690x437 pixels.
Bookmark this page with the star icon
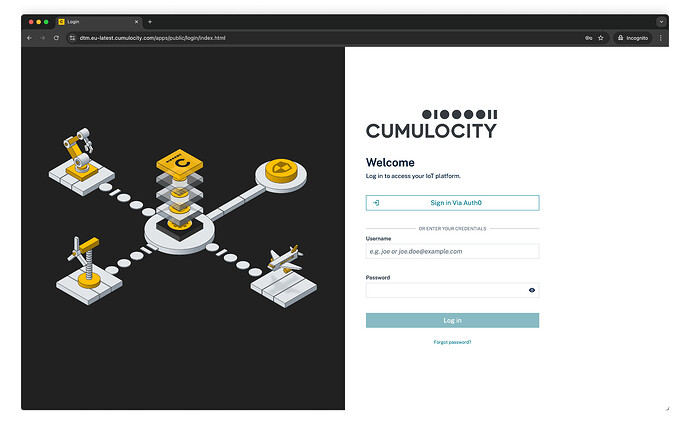[601, 38]
